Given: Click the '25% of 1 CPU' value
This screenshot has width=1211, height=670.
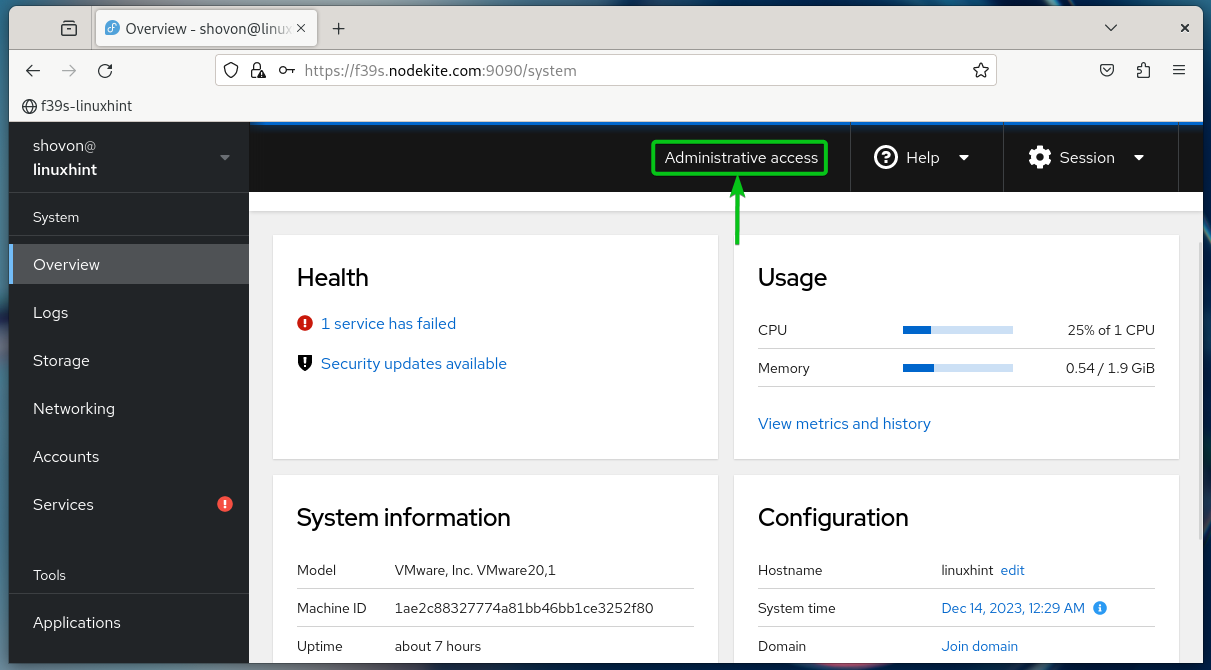Looking at the screenshot, I should point(1111,330).
